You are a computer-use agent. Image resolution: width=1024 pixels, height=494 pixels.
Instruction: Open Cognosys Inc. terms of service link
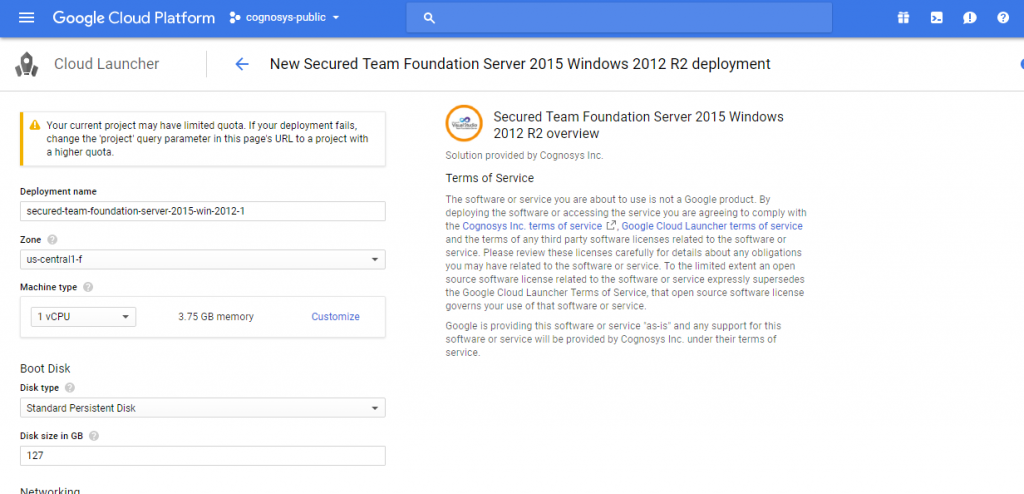tap(532, 226)
